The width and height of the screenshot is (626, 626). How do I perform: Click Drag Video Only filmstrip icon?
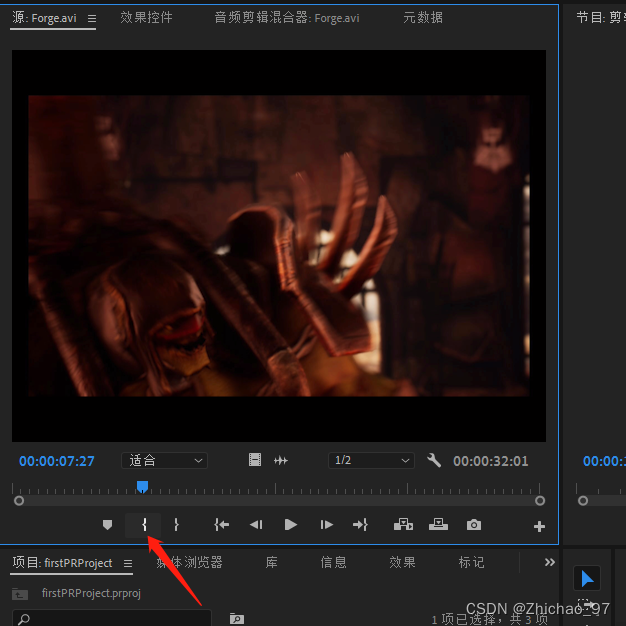(255, 460)
